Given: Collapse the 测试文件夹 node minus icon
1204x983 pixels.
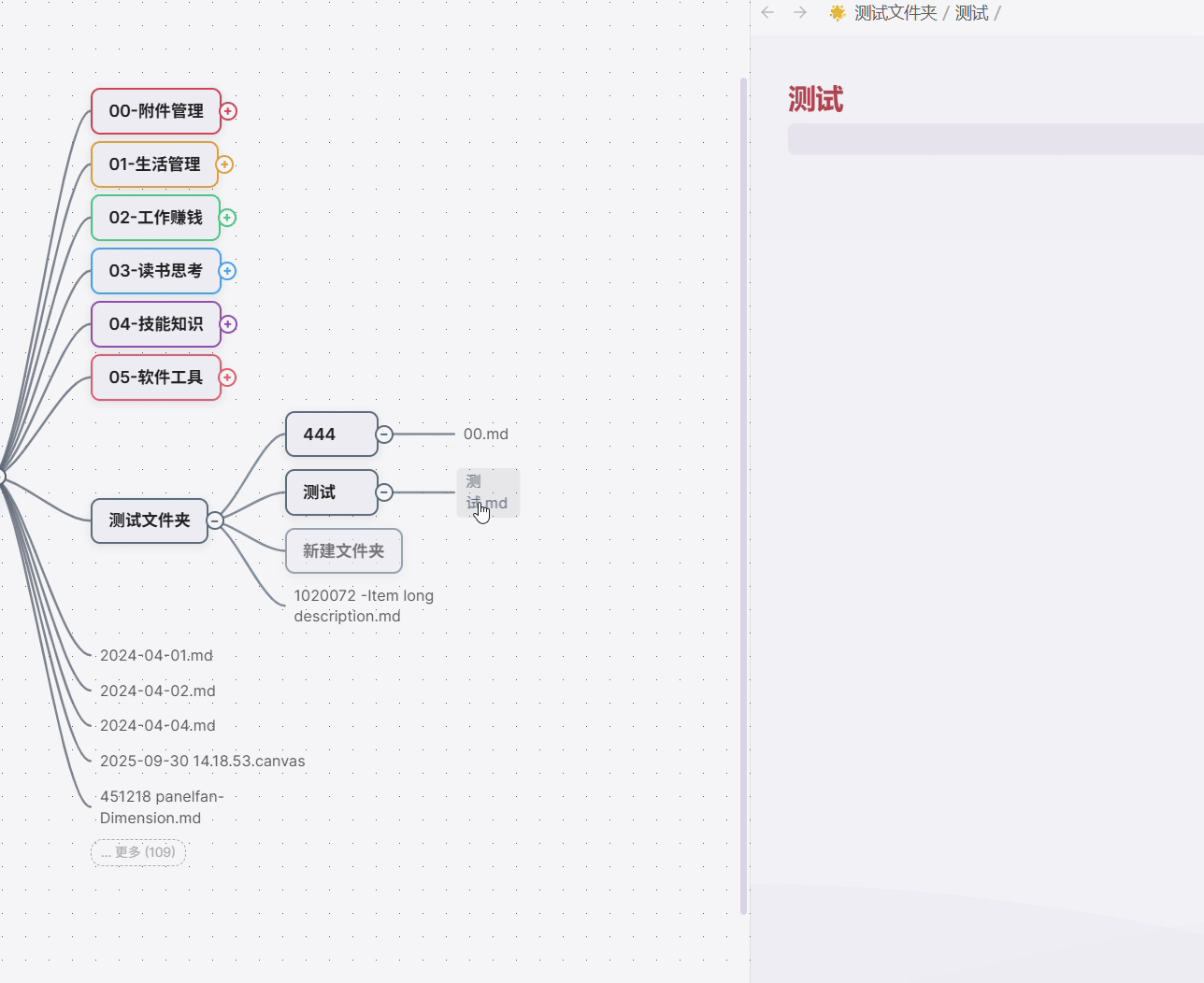Looking at the screenshot, I should tap(215, 520).
